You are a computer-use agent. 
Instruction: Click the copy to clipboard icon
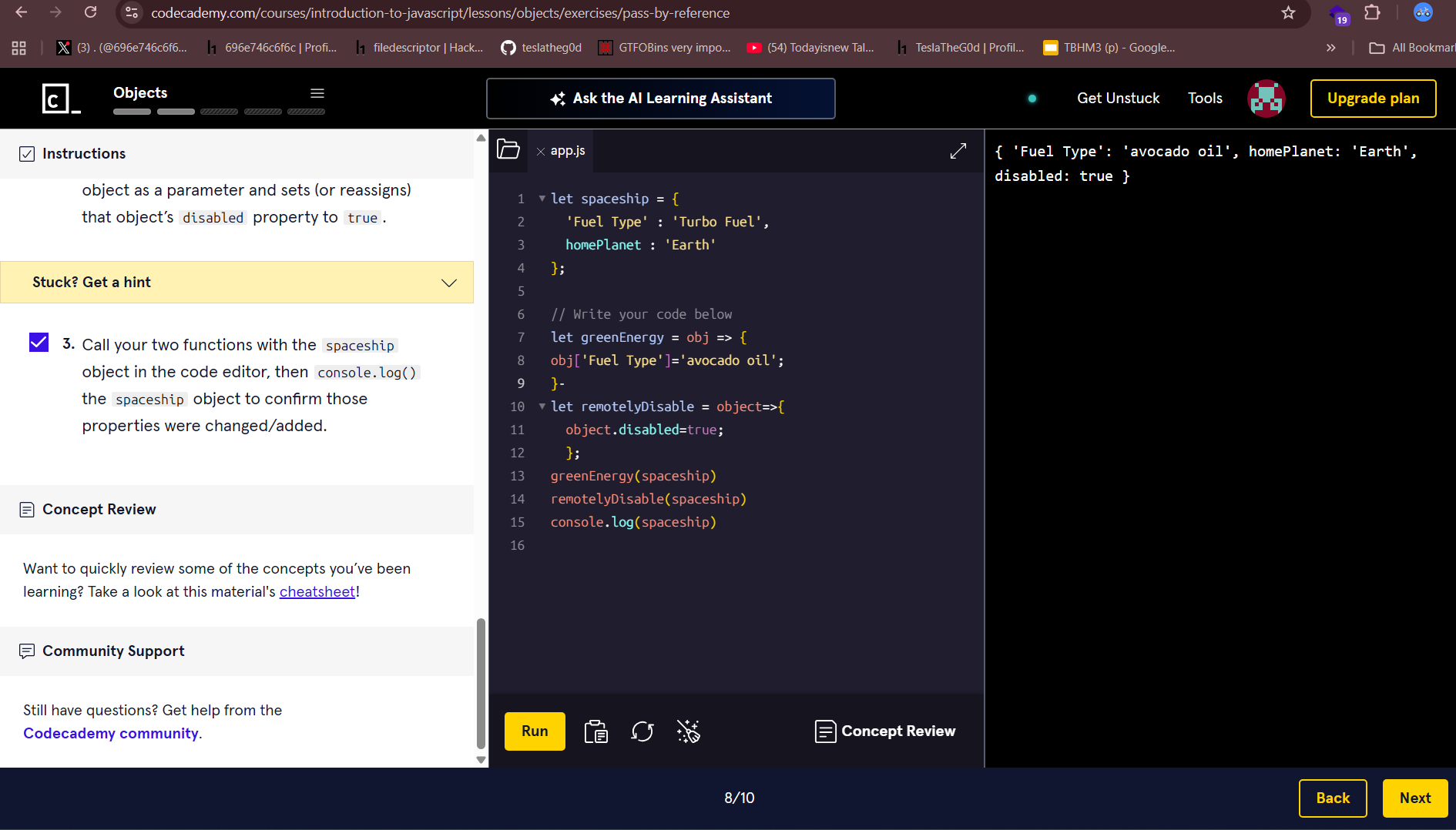coord(595,731)
